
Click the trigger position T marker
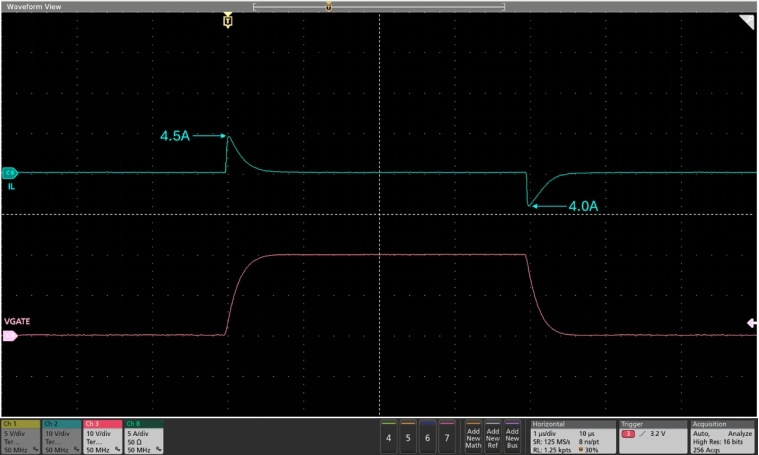coord(229,20)
